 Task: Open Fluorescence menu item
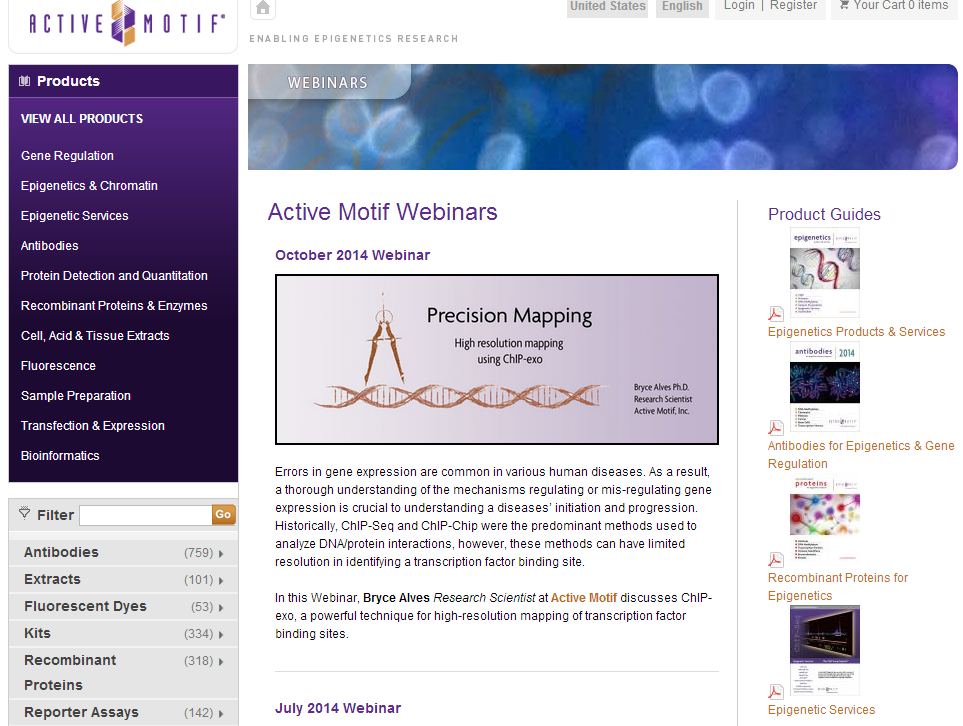point(58,365)
